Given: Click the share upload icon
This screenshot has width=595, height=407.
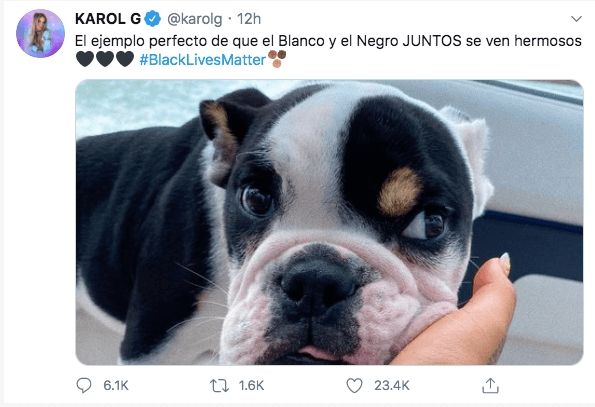Looking at the screenshot, I should (x=490, y=385).
